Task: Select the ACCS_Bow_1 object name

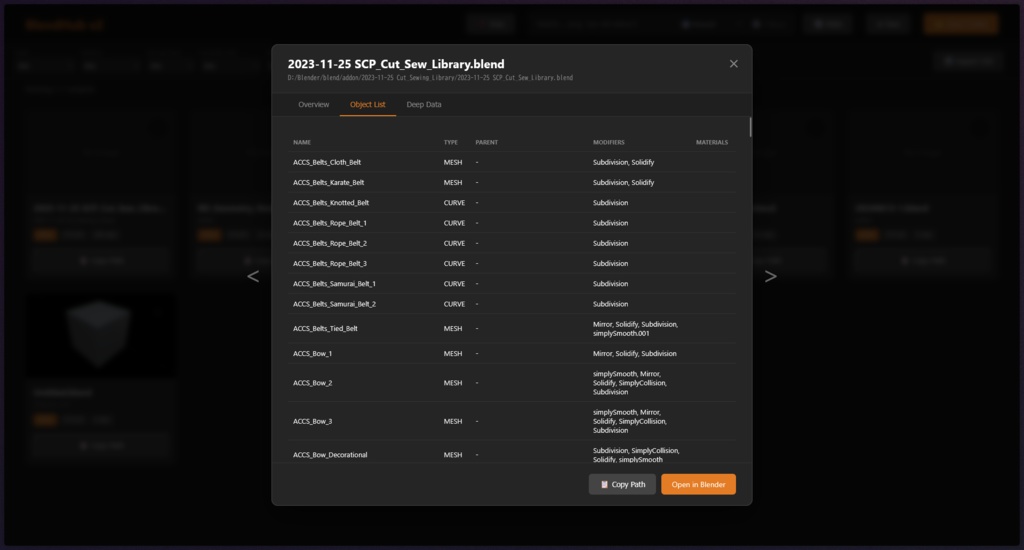Action: pyautogui.click(x=312, y=353)
